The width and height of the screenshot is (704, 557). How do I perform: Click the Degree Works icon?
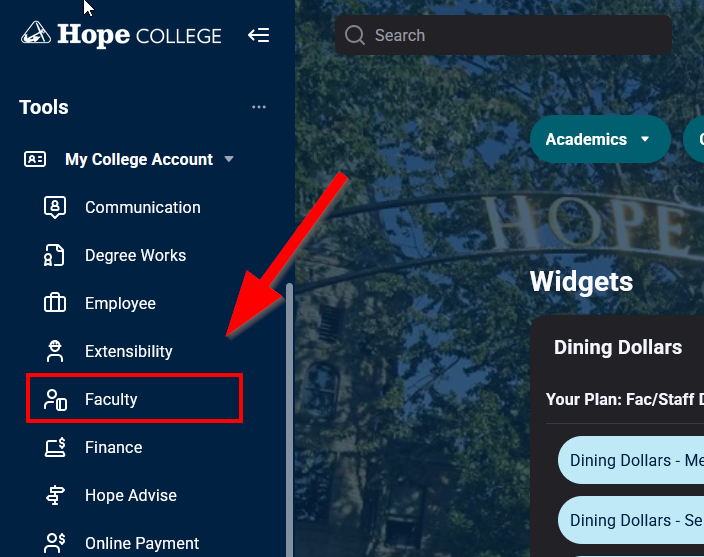coord(55,255)
